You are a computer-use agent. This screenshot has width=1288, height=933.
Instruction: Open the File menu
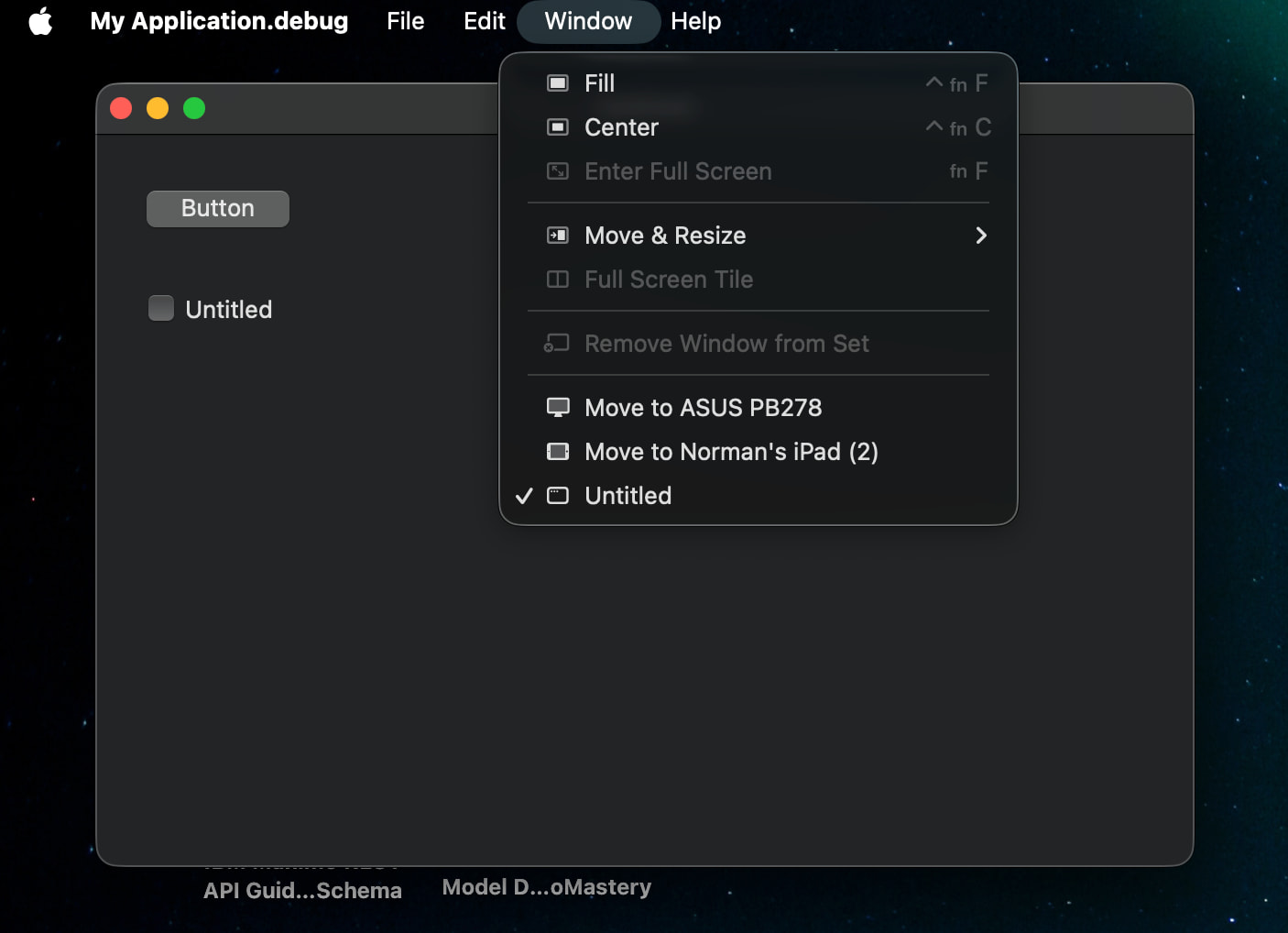point(405,21)
